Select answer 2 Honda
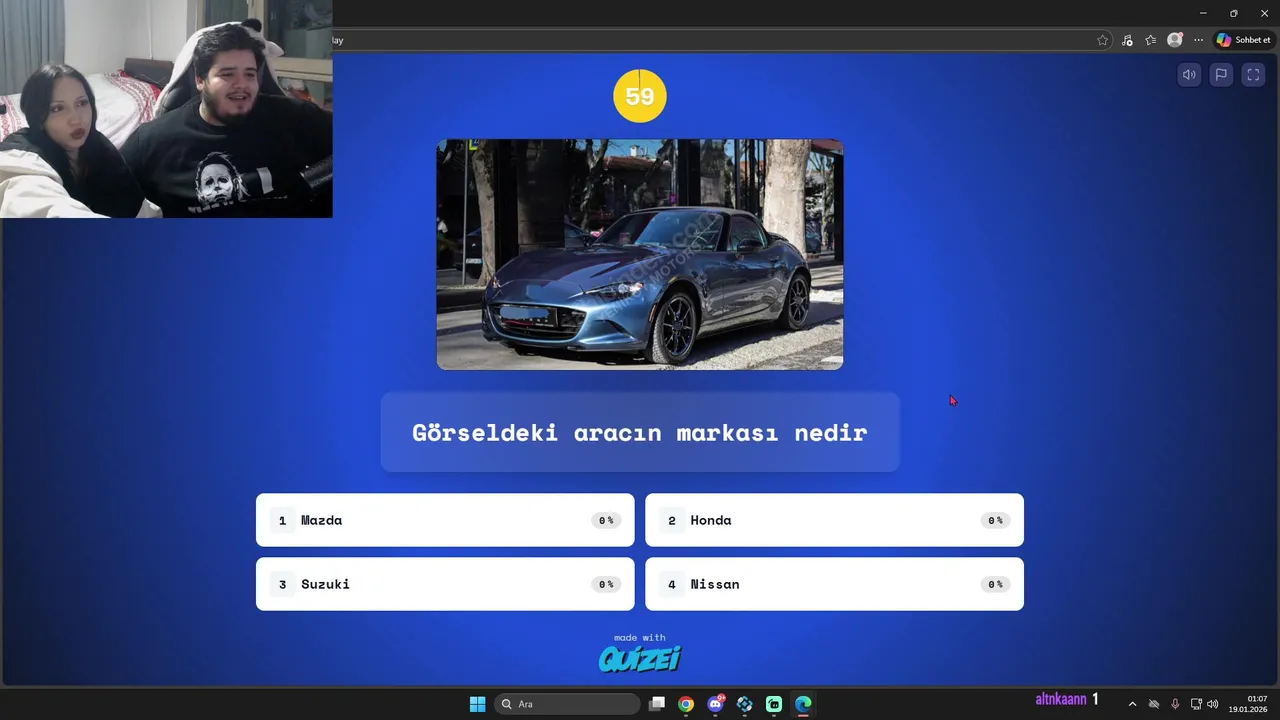Image resolution: width=1280 pixels, height=720 pixels. coord(834,520)
